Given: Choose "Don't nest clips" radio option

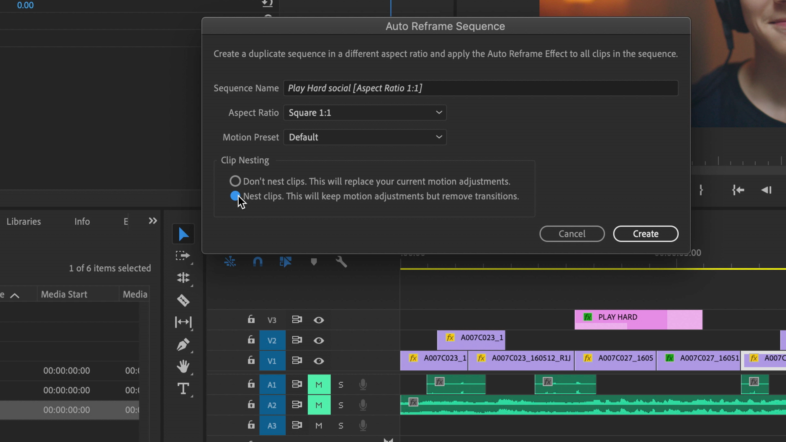Looking at the screenshot, I should [x=236, y=181].
